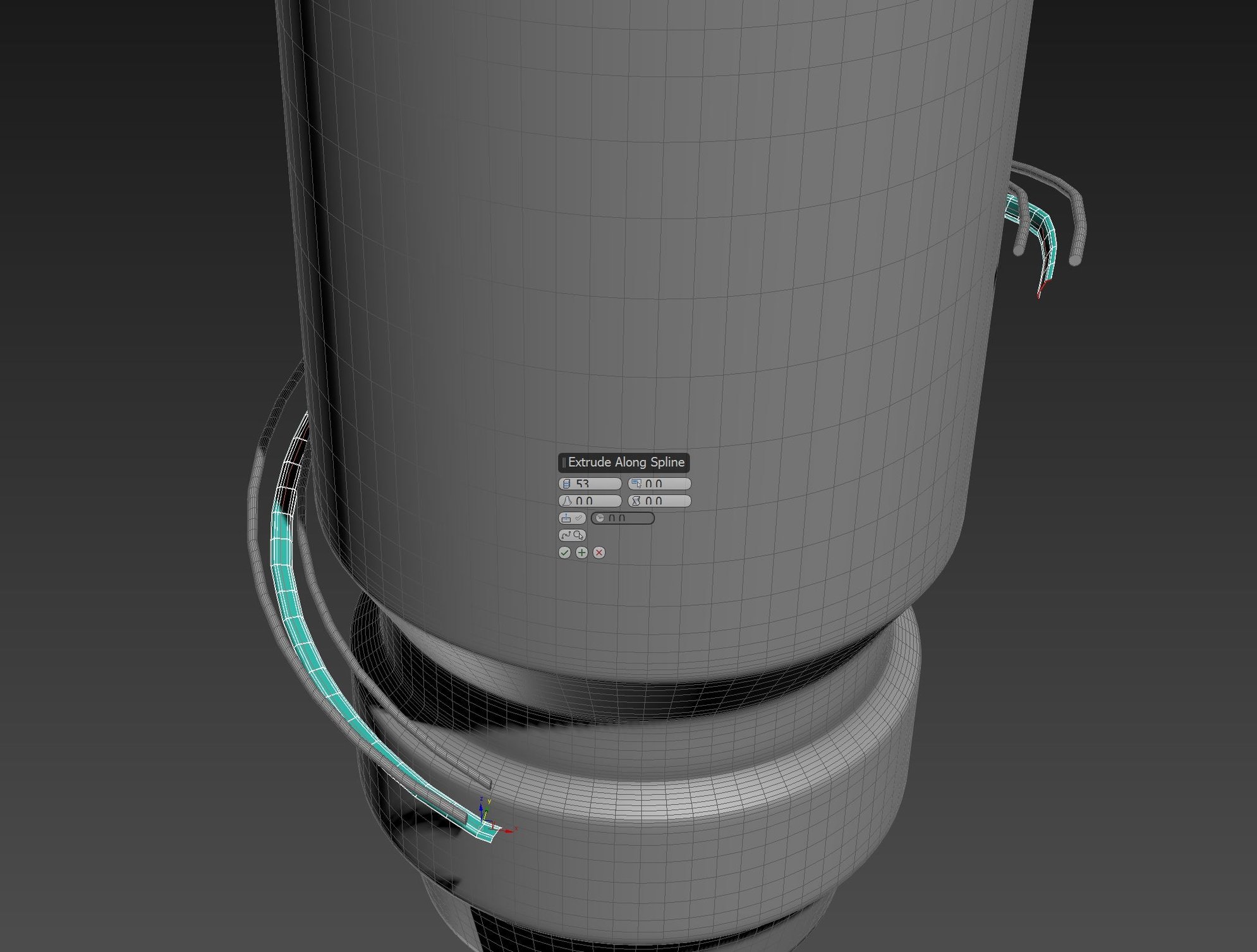
Task: Click the Segments stacked-box icon
Action: click(x=566, y=484)
